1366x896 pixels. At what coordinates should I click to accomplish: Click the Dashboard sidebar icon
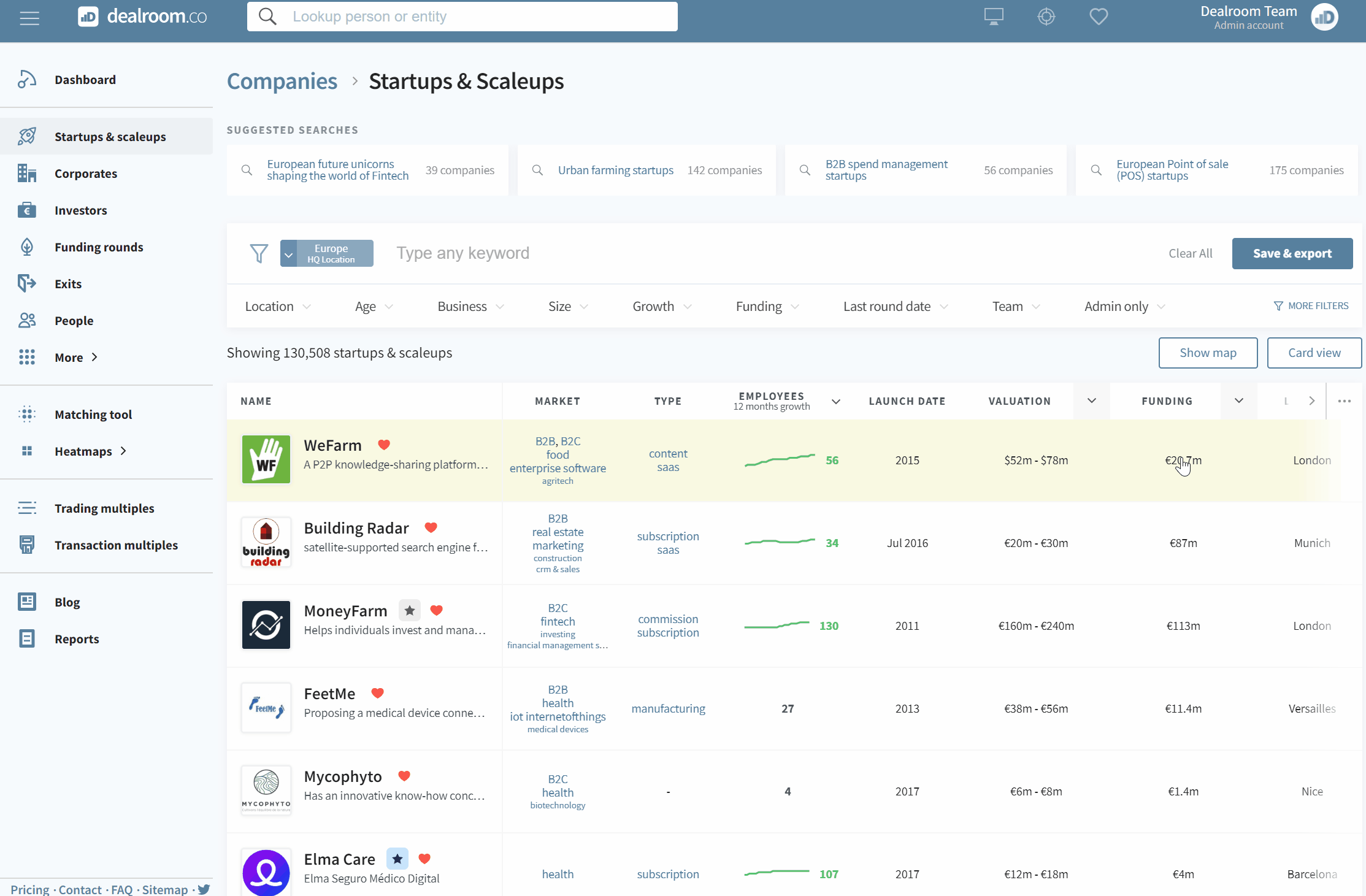point(27,80)
